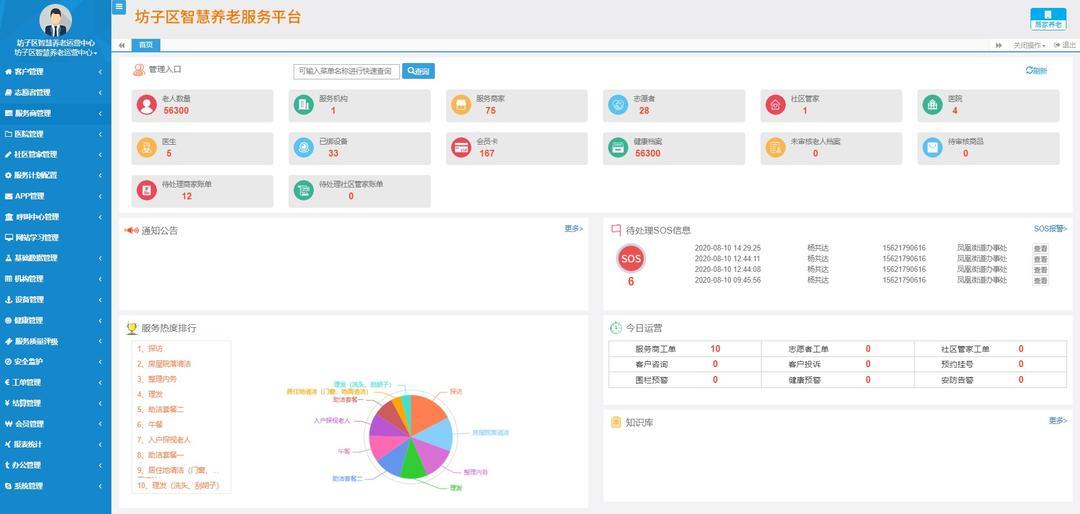Open the 关闭操作 dropdown
Viewport: 1080px width, 514px height.
[x=1029, y=45]
